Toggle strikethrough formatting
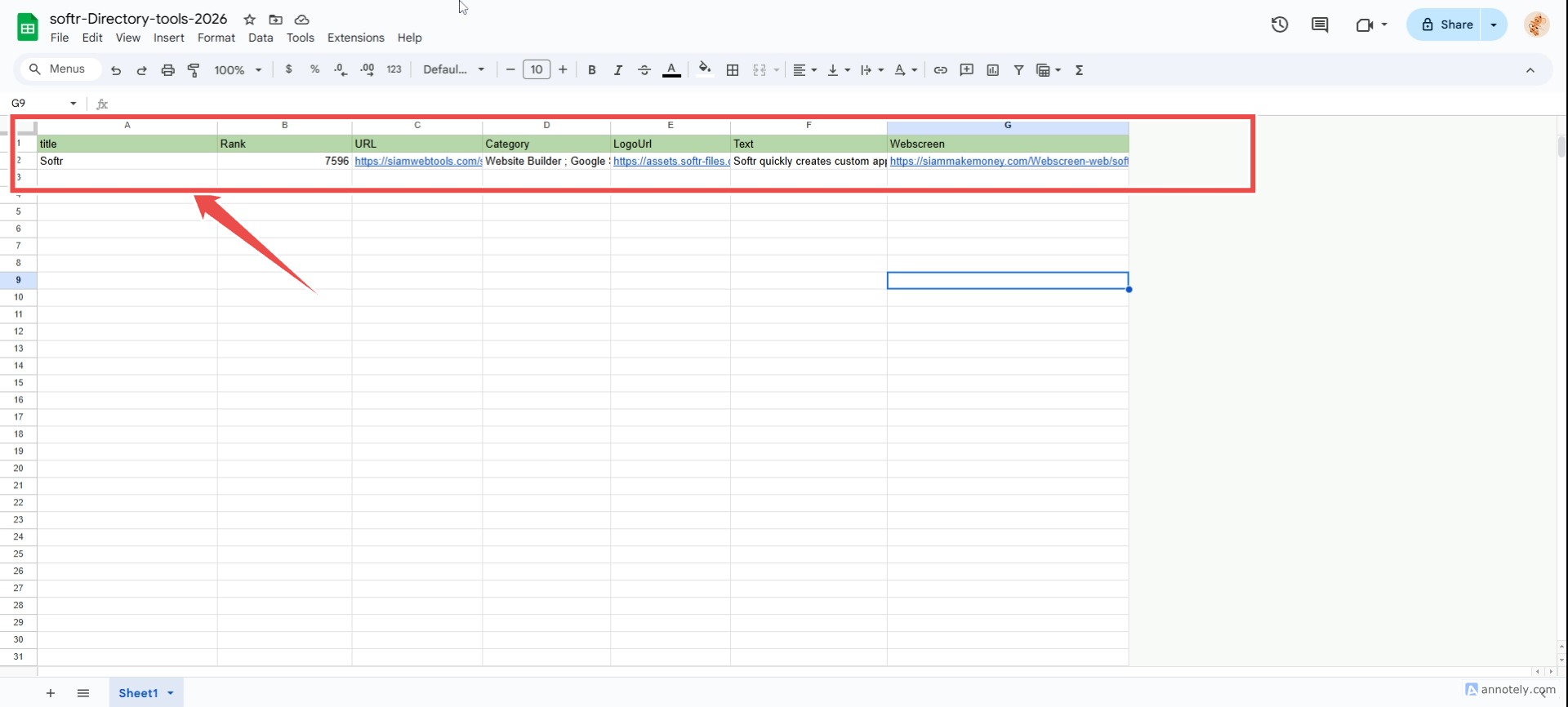1568x707 pixels. pos(644,70)
